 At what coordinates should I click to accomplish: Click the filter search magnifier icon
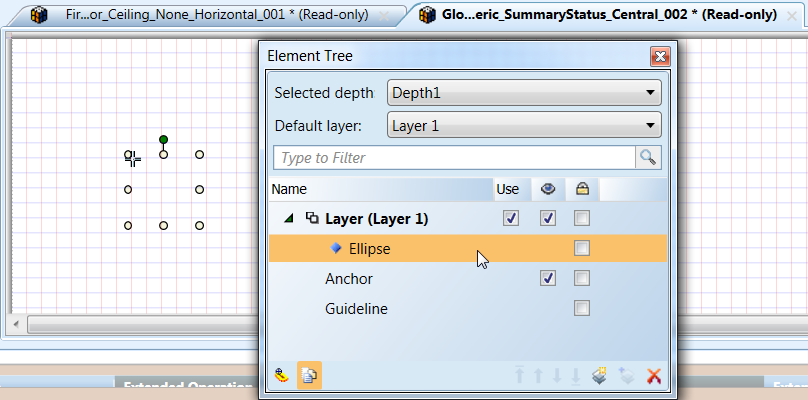coord(649,158)
